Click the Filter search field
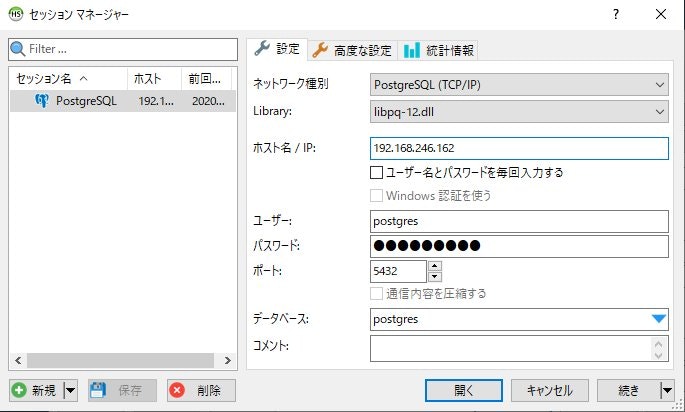685x412 pixels. click(x=123, y=49)
